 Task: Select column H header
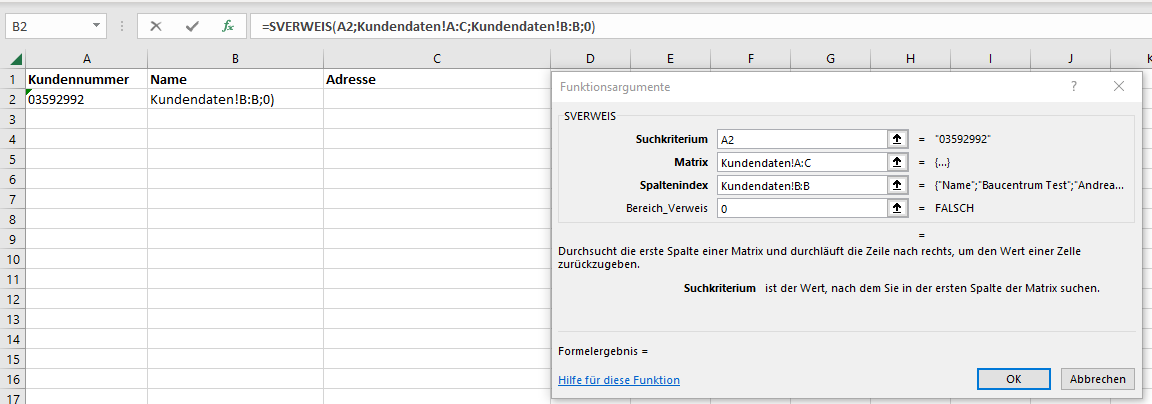pos(910,59)
